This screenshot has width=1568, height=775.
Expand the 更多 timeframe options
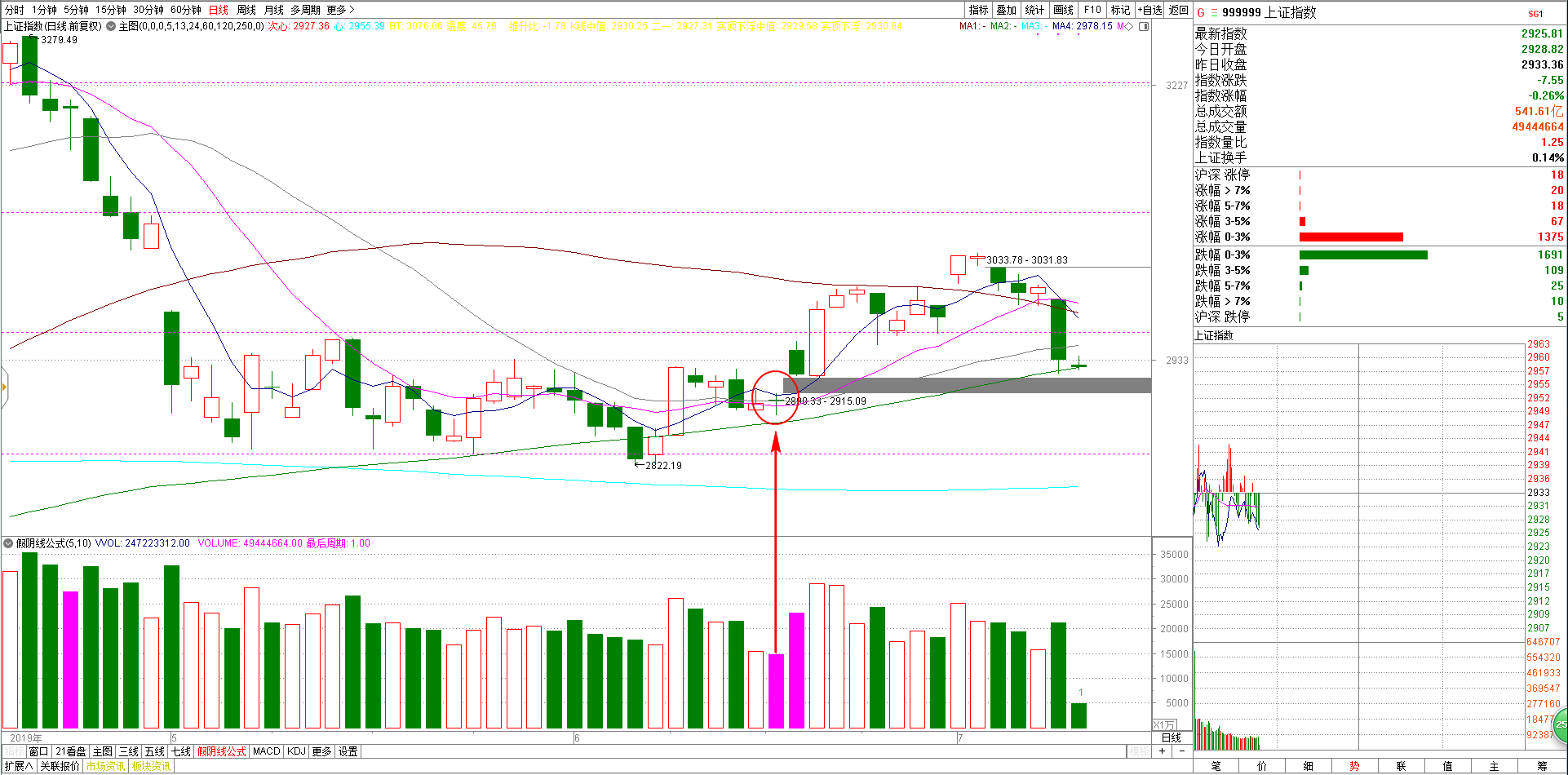(340, 10)
